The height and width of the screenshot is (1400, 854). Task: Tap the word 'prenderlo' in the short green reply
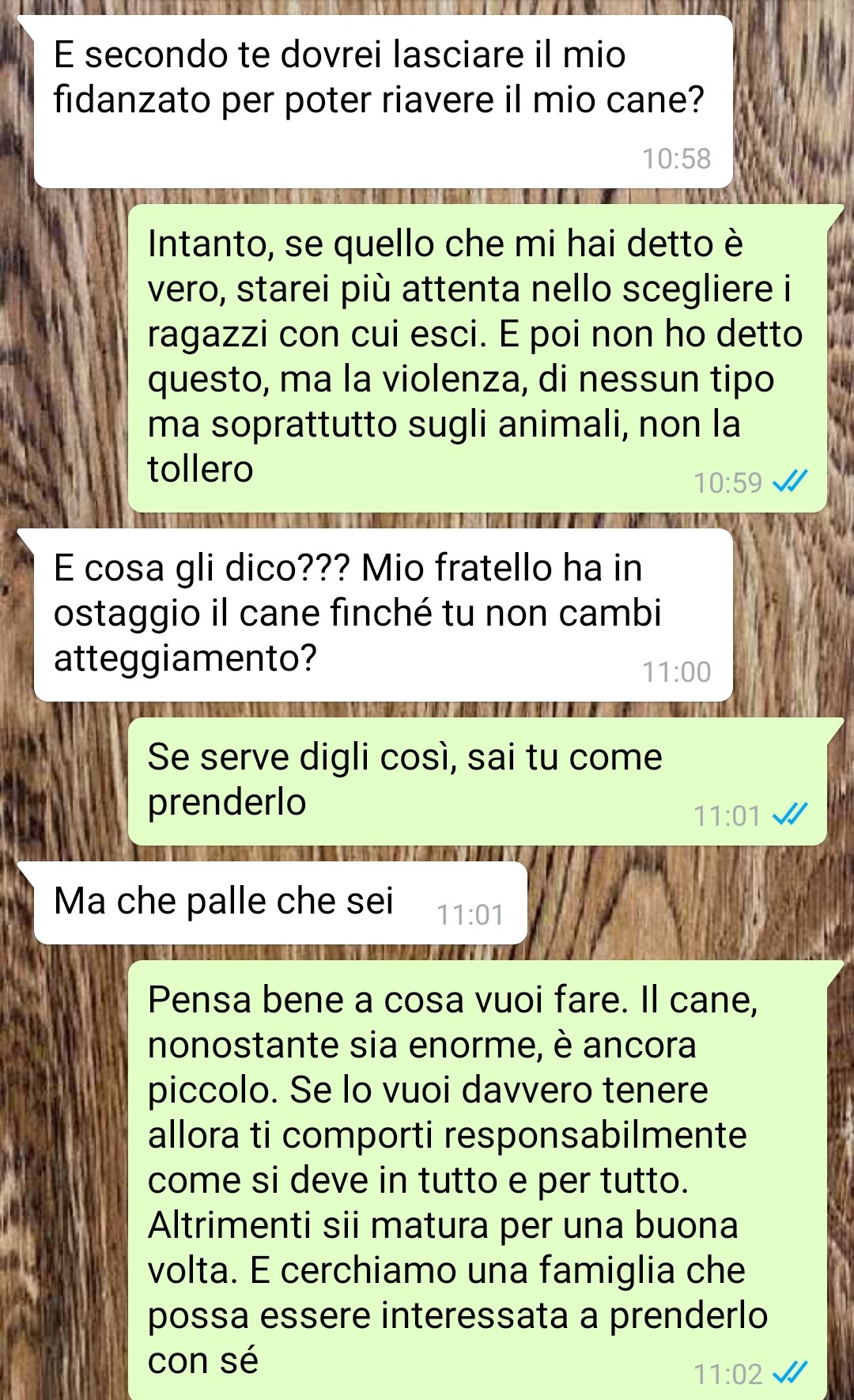point(227,803)
